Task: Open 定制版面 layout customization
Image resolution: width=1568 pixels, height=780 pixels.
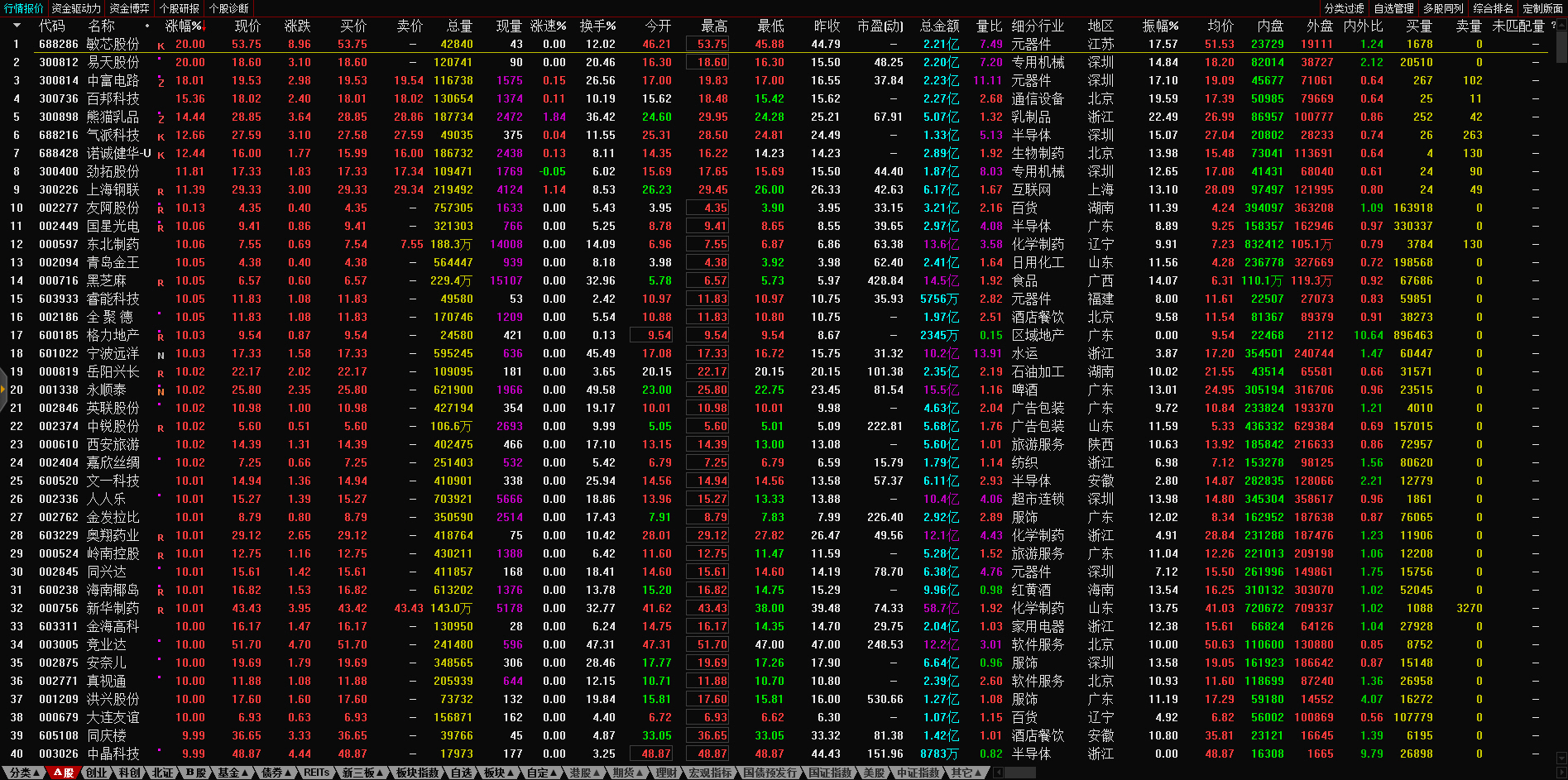Action: (x=1542, y=8)
